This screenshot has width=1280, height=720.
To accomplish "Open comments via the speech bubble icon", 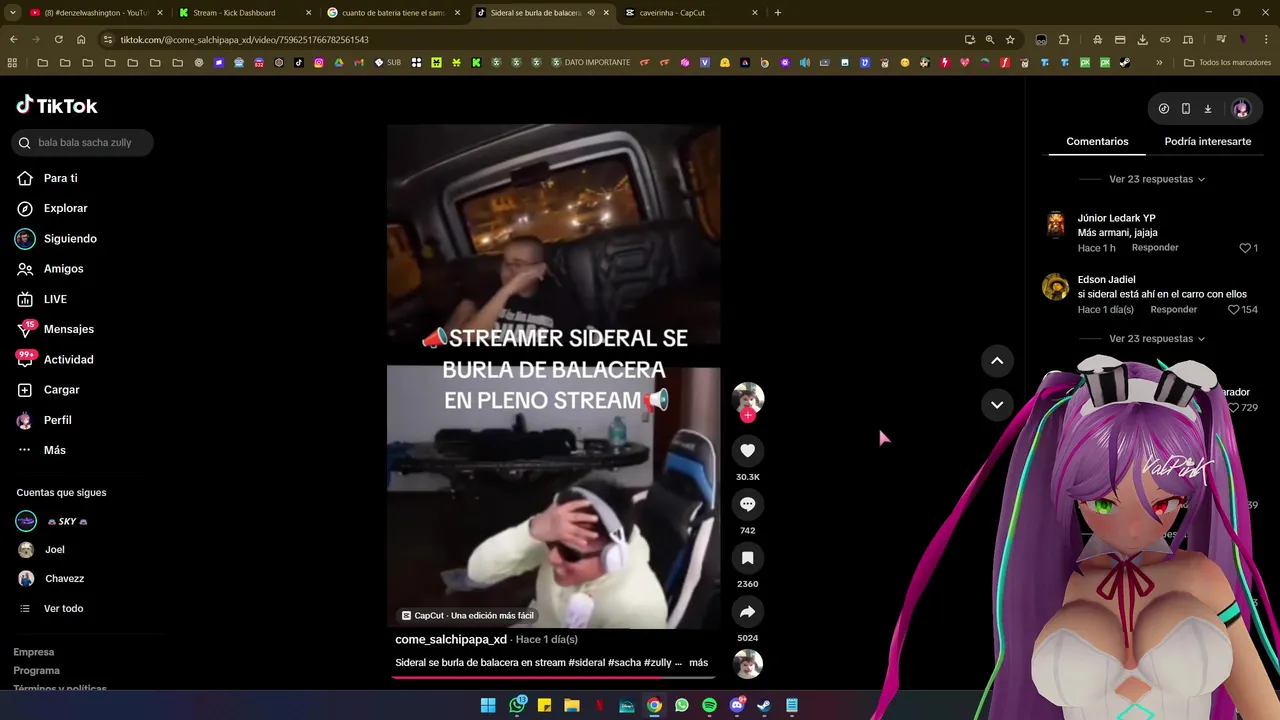I will (747, 504).
